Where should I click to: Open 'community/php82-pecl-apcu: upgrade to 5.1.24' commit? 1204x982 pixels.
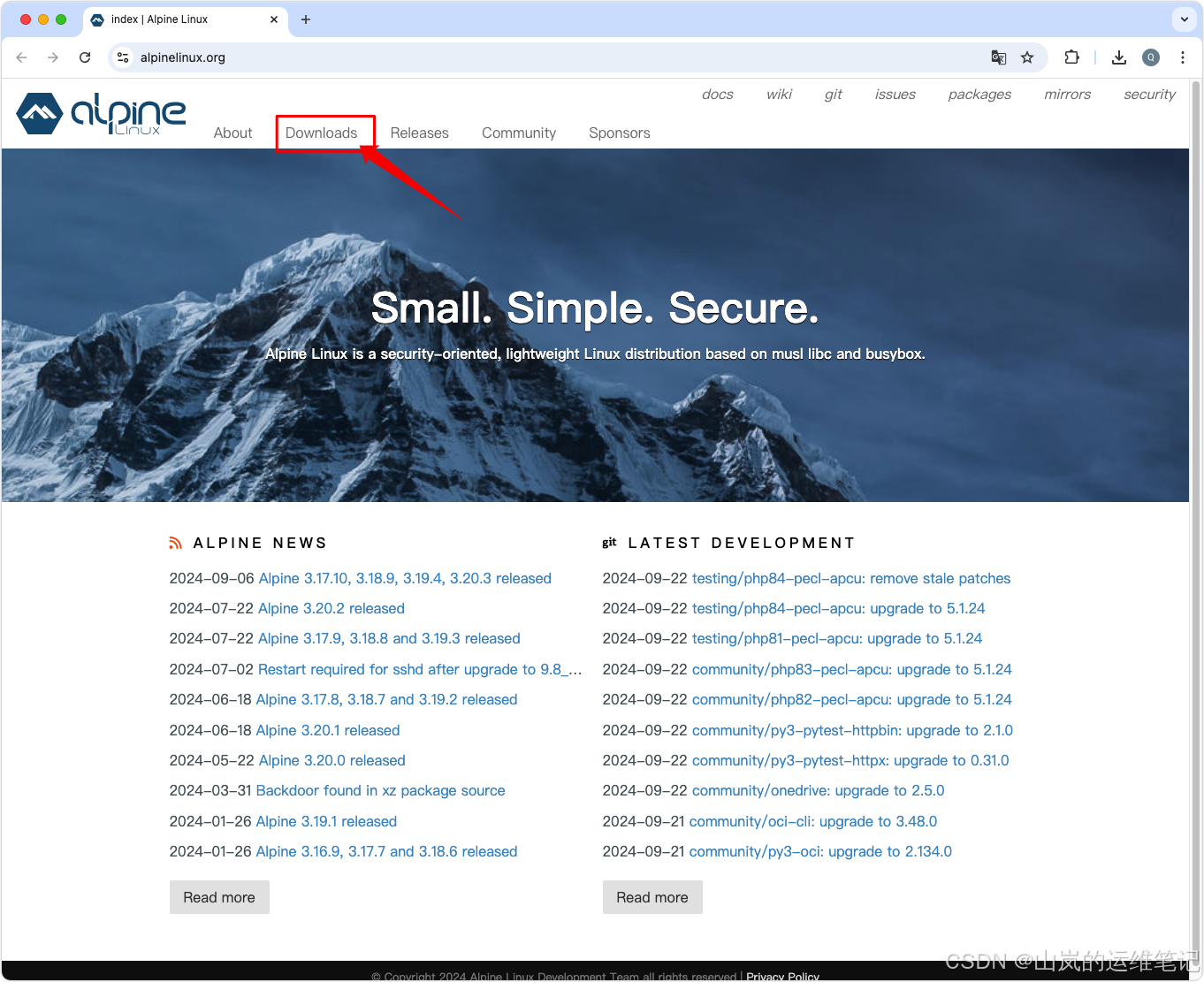coord(852,699)
